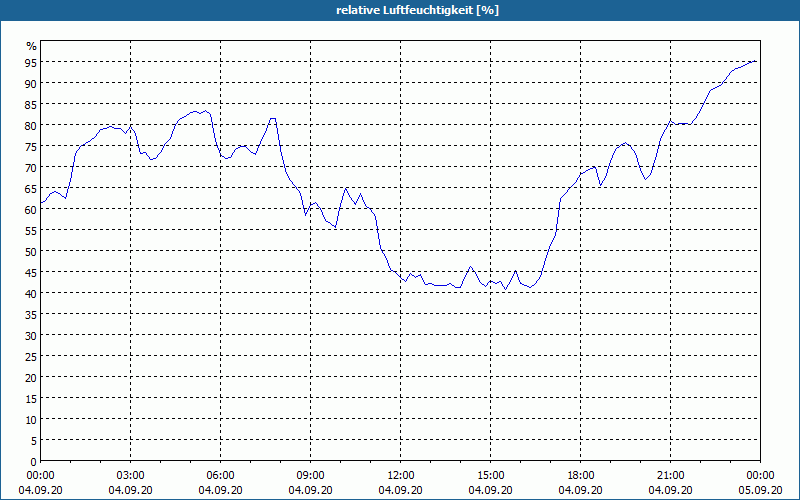Image resolution: width=800 pixels, height=500 pixels.
Task: Click the 03:00 time label on x-axis
Action: tap(131, 476)
